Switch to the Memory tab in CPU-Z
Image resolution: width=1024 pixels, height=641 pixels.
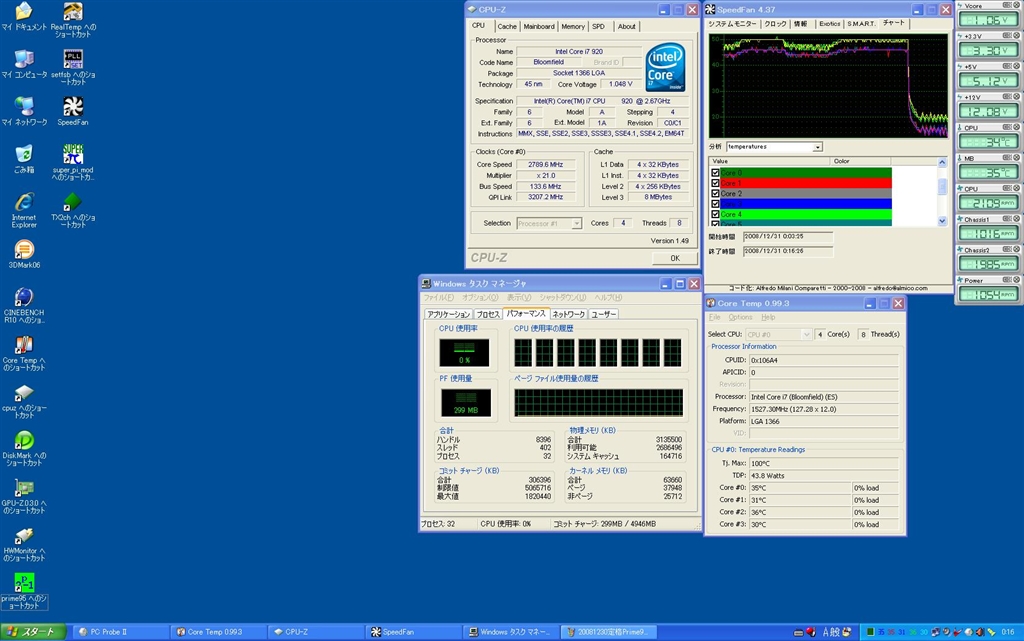click(573, 27)
